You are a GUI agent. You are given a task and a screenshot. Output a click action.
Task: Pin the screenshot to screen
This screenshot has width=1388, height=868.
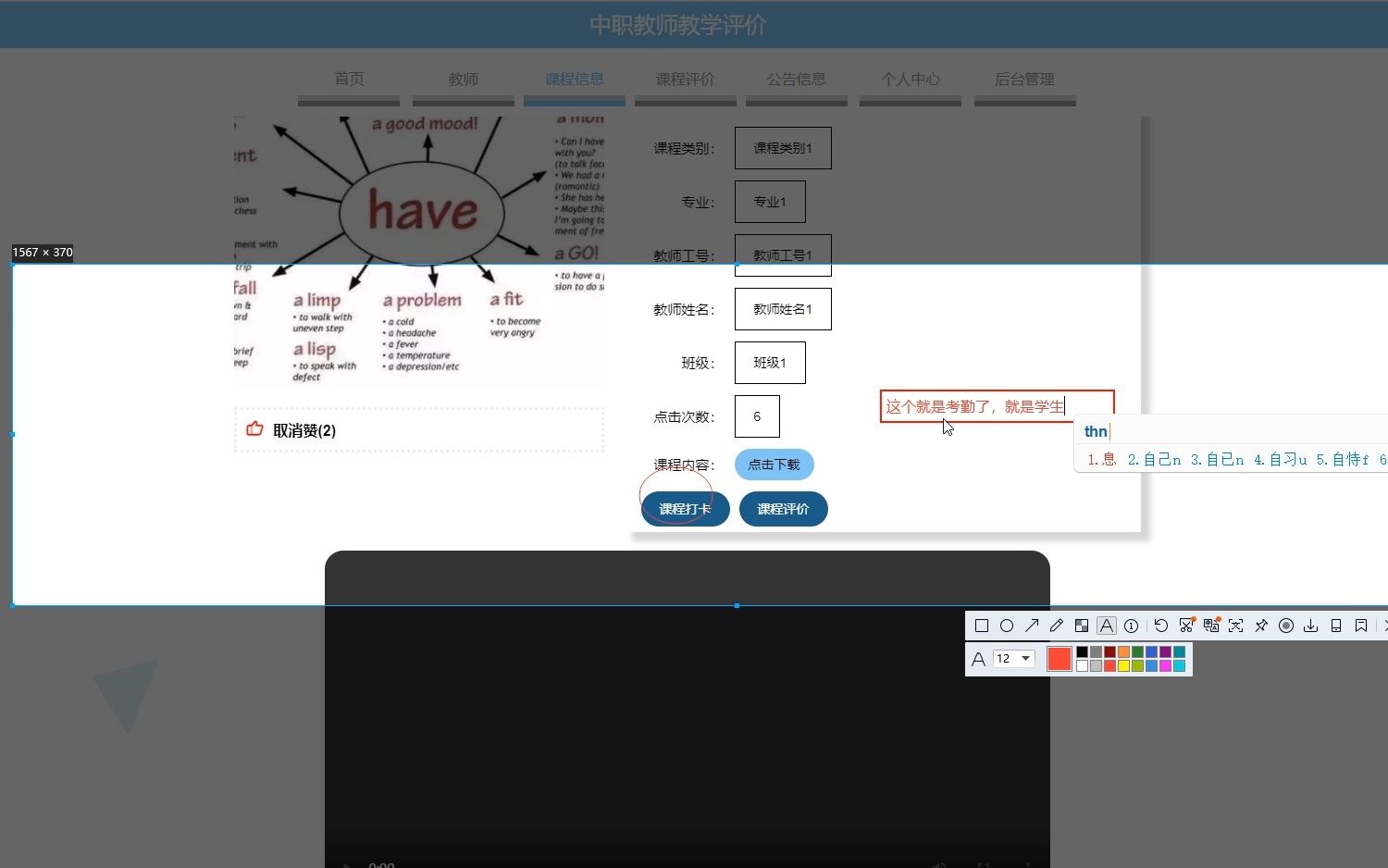pyautogui.click(x=1260, y=626)
